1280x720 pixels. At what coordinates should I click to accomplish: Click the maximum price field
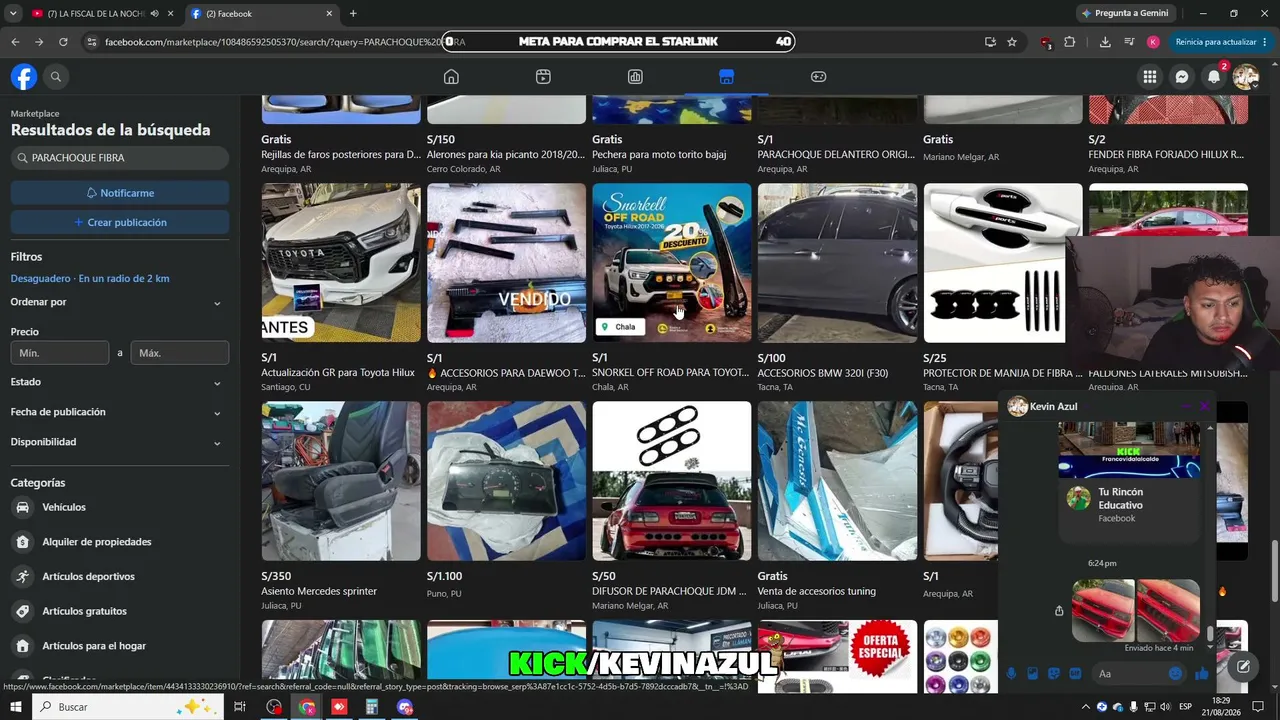tap(180, 353)
